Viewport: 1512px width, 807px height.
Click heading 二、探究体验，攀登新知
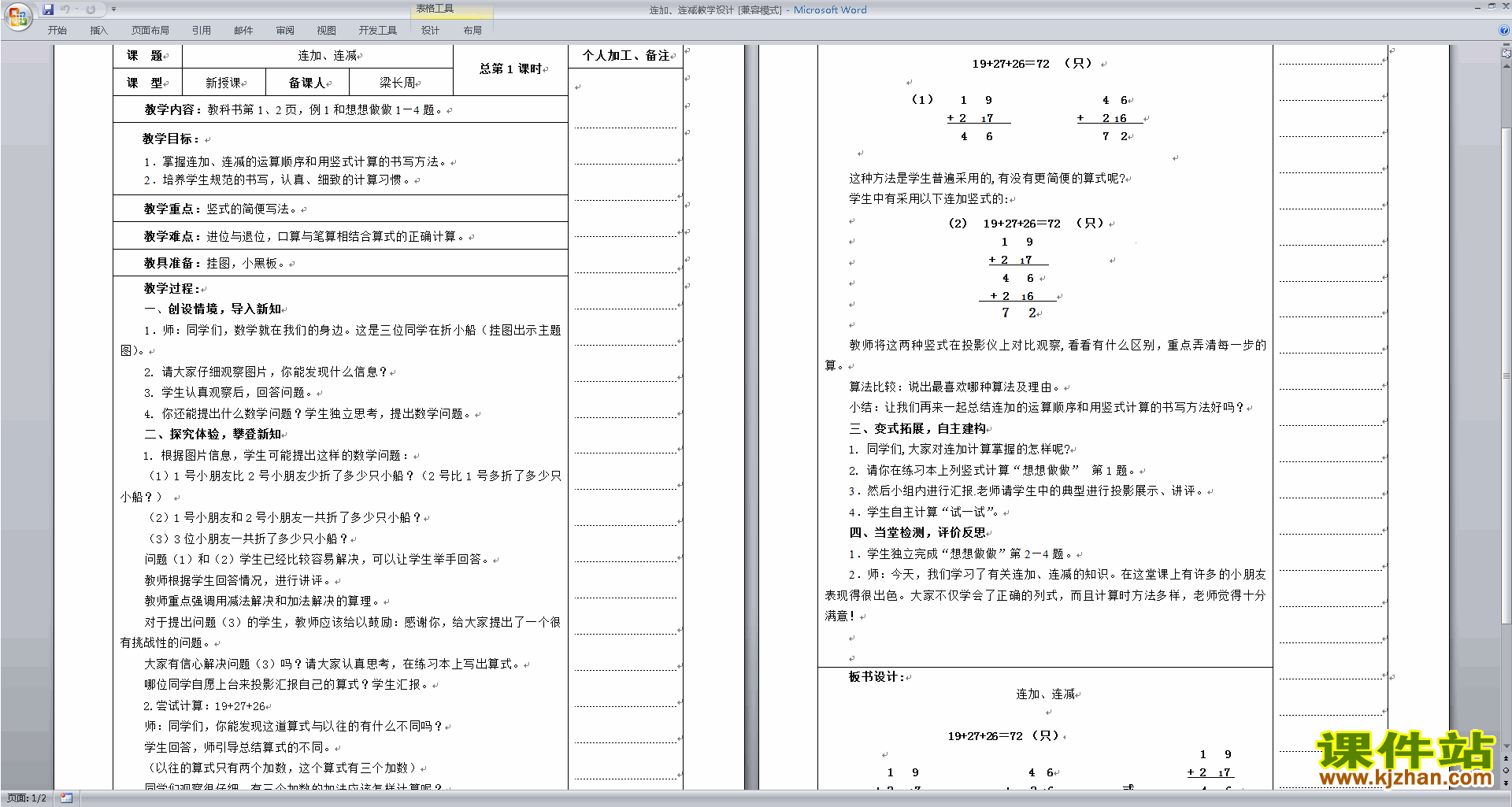tap(213, 434)
